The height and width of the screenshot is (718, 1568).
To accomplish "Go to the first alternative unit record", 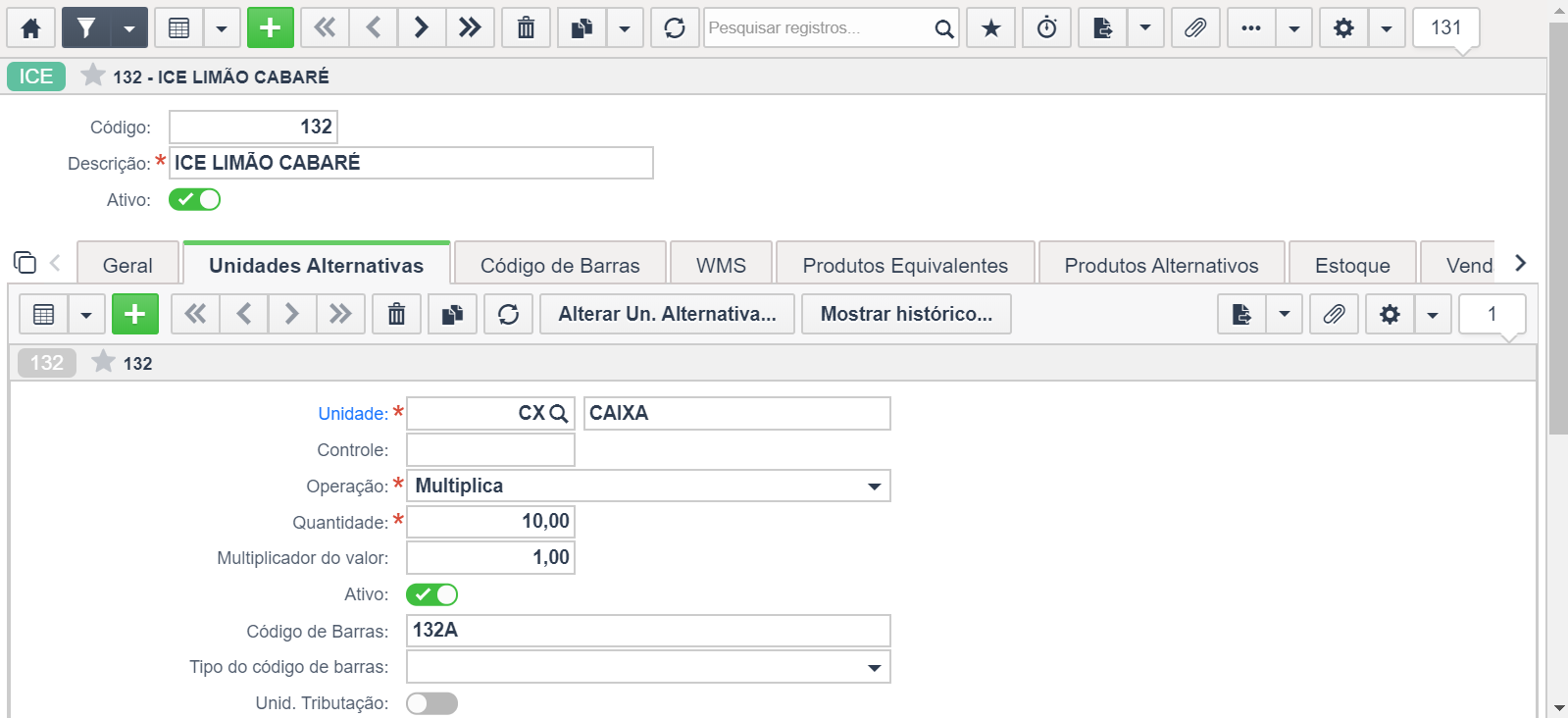I will (195, 314).
